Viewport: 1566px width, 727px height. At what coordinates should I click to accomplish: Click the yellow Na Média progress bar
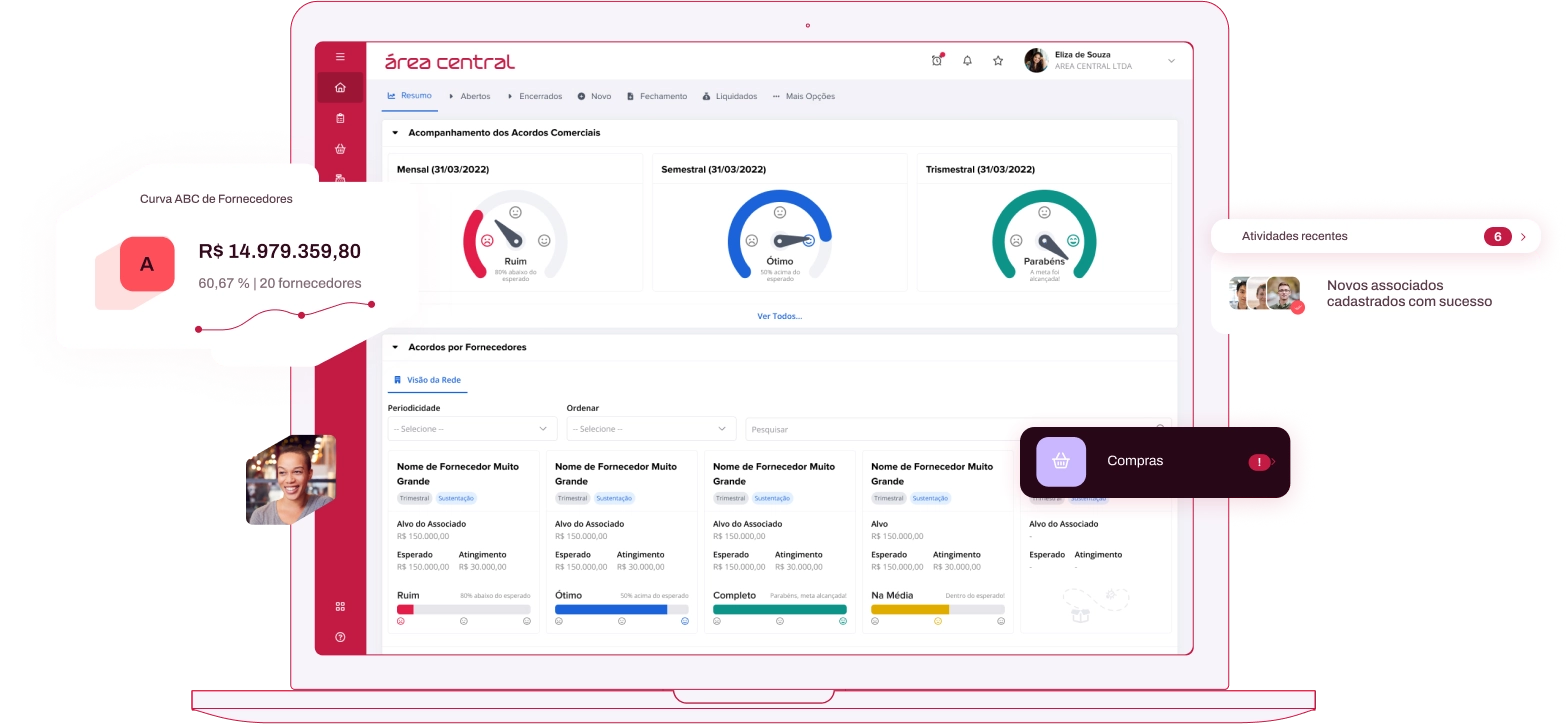click(x=910, y=609)
